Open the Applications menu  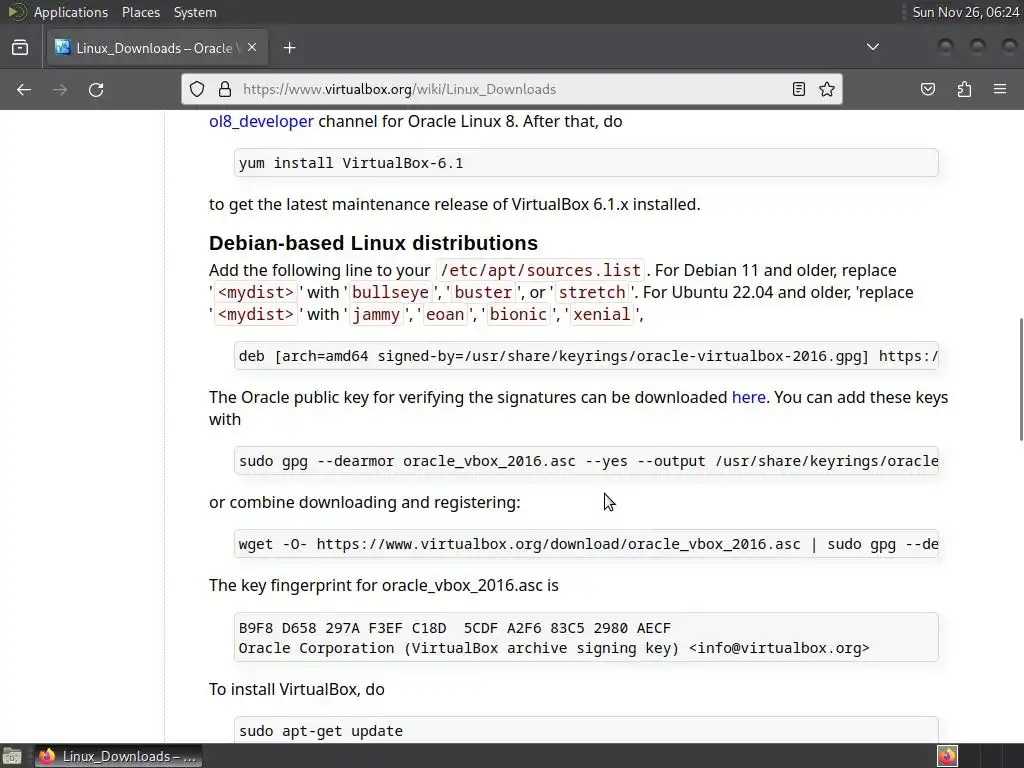pyautogui.click(x=71, y=12)
